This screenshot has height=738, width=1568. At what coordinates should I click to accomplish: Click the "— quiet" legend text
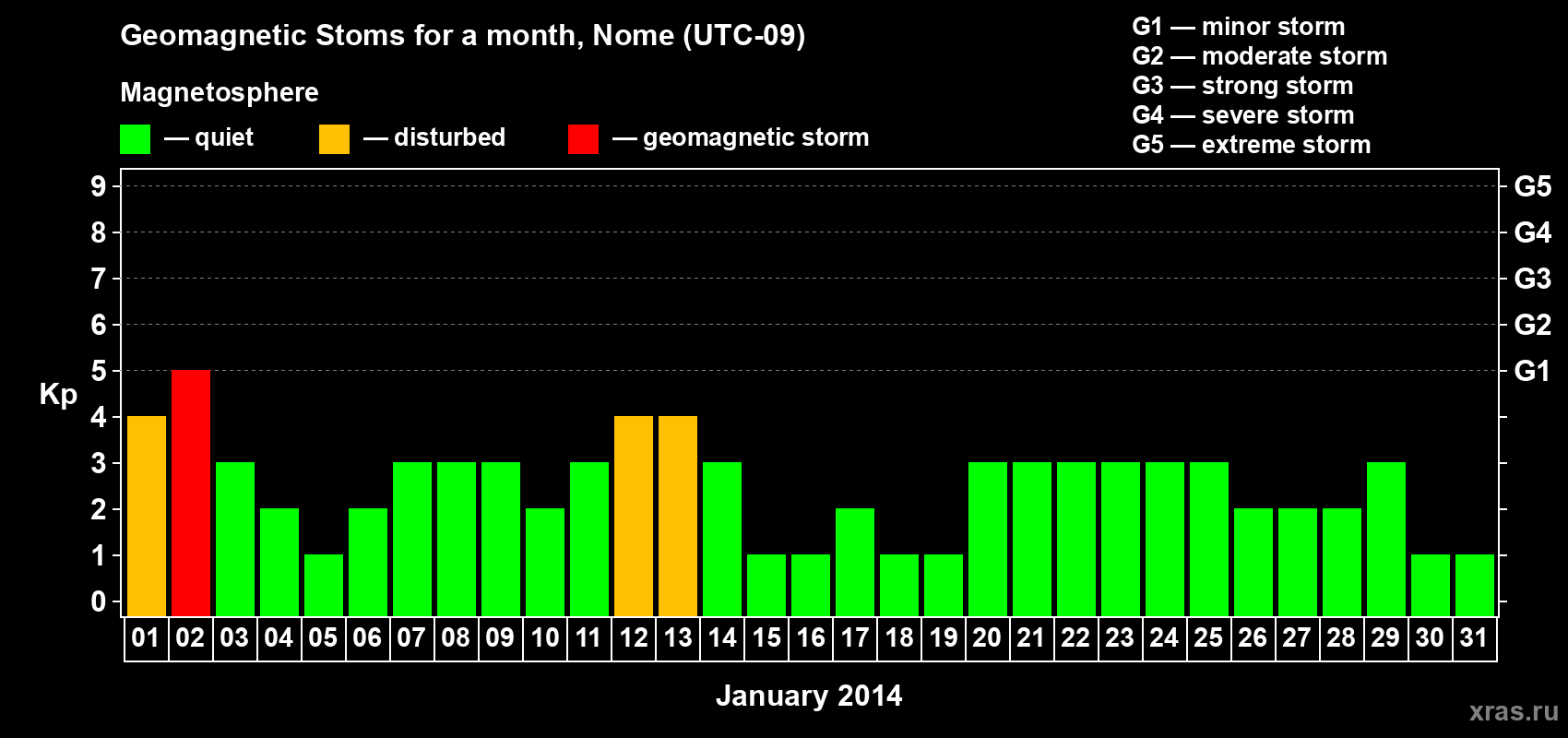[208, 137]
